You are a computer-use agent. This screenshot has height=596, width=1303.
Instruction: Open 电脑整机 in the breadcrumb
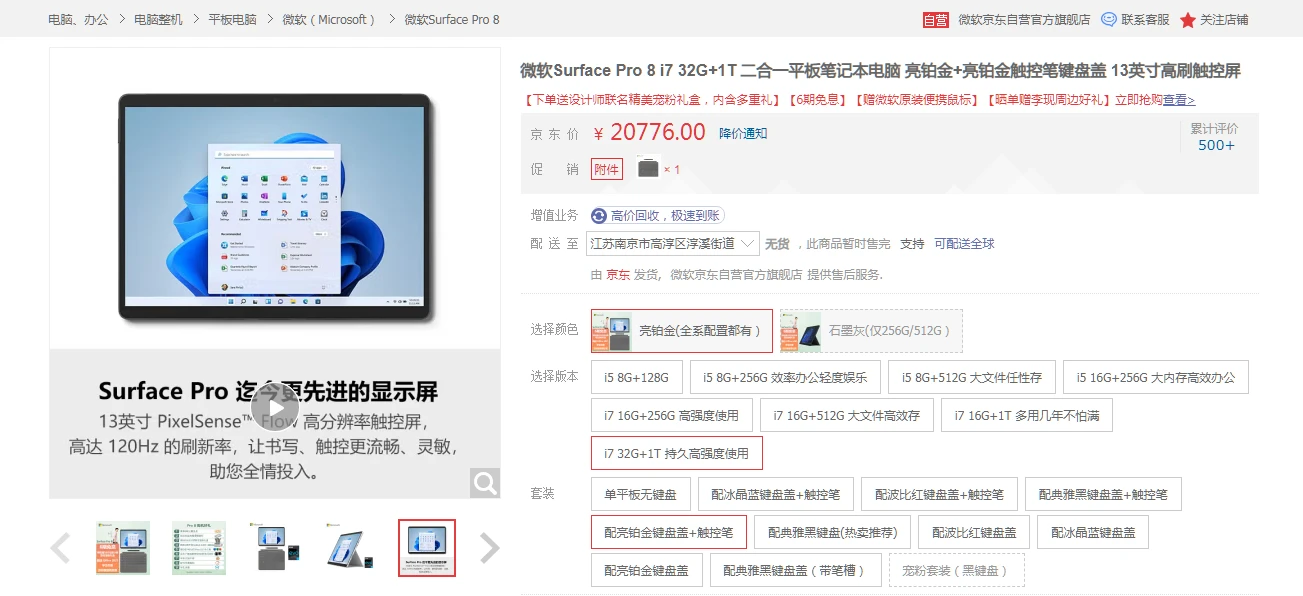pyautogui.click(x=158, y=19)
